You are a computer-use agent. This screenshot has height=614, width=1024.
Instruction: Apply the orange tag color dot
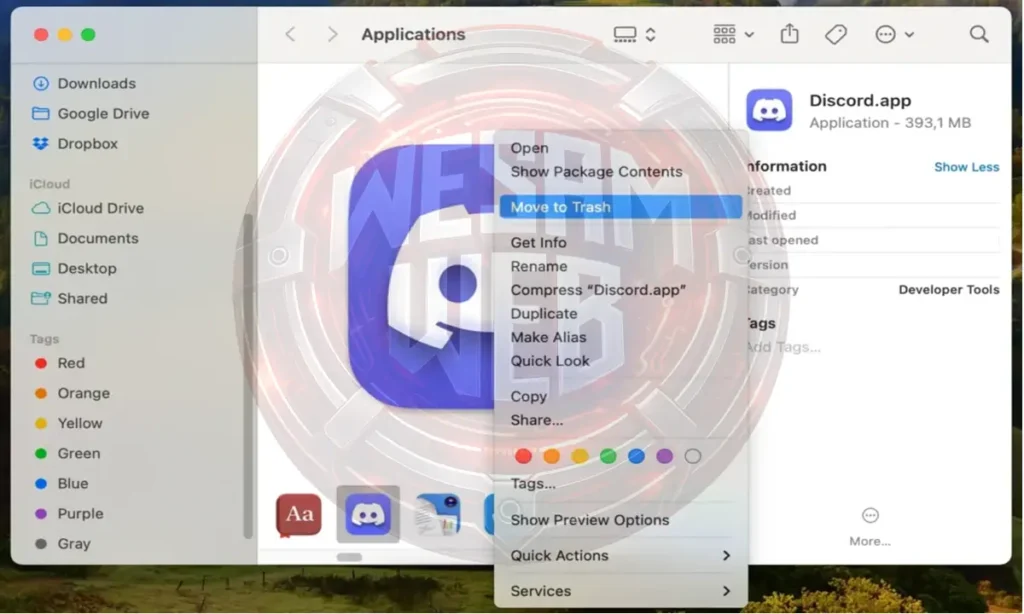pyautogui.click(x=551, y=456)
